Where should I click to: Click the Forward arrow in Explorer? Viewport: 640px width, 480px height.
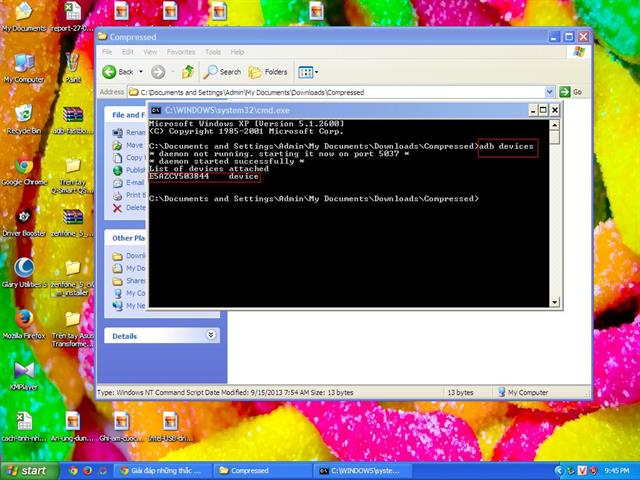[x=158, y=72]
